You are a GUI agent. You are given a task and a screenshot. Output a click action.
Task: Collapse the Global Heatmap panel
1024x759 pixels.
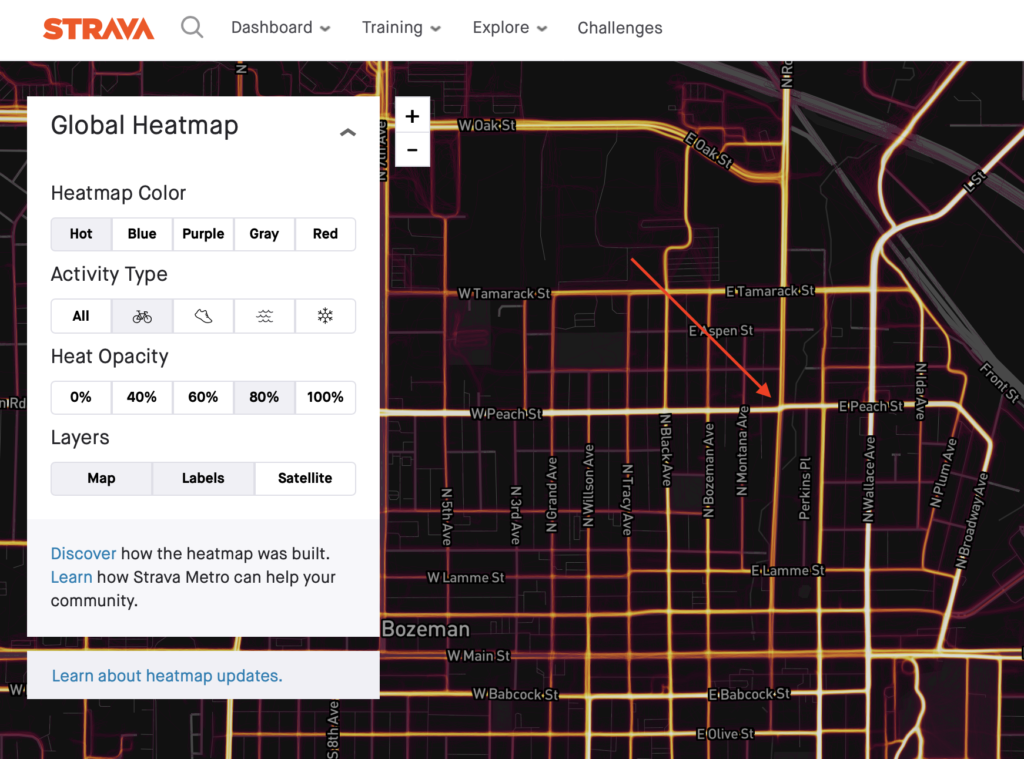pos(347,133)
